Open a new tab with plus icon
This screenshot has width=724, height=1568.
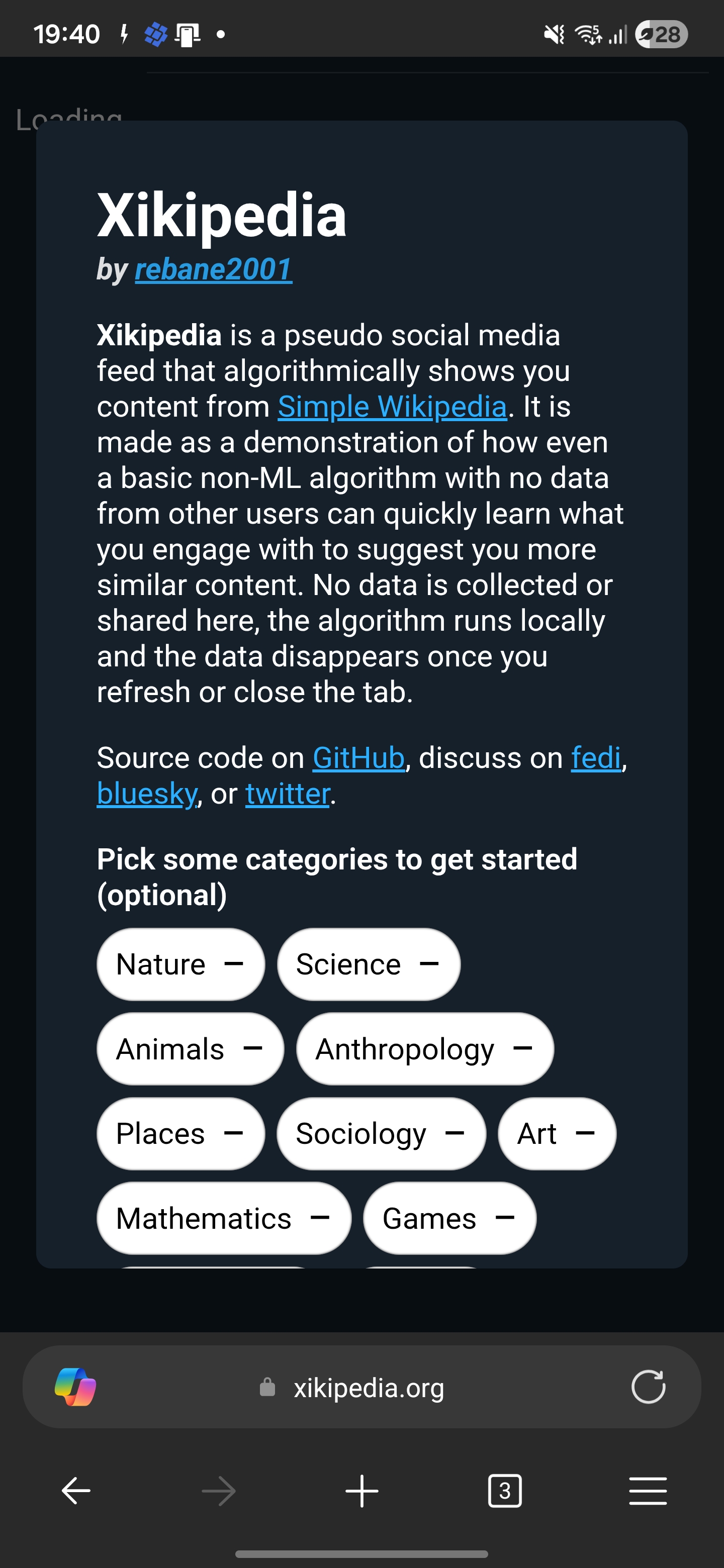coord(361,1491)
